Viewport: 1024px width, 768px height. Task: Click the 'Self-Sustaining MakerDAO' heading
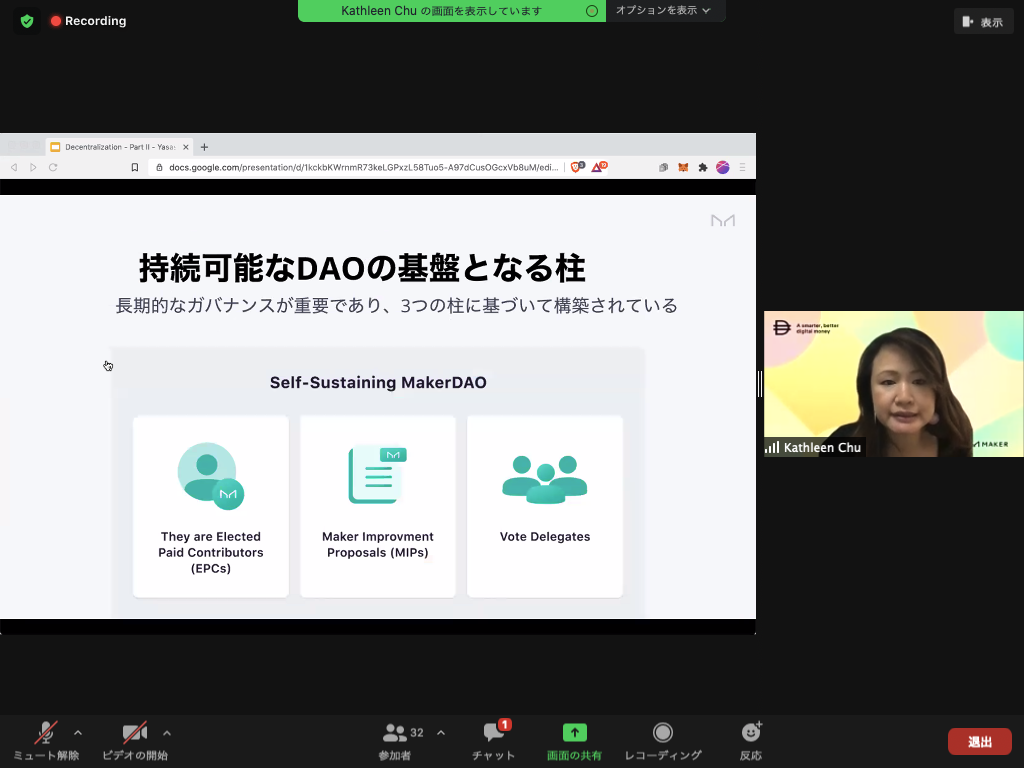click(378, 382)
